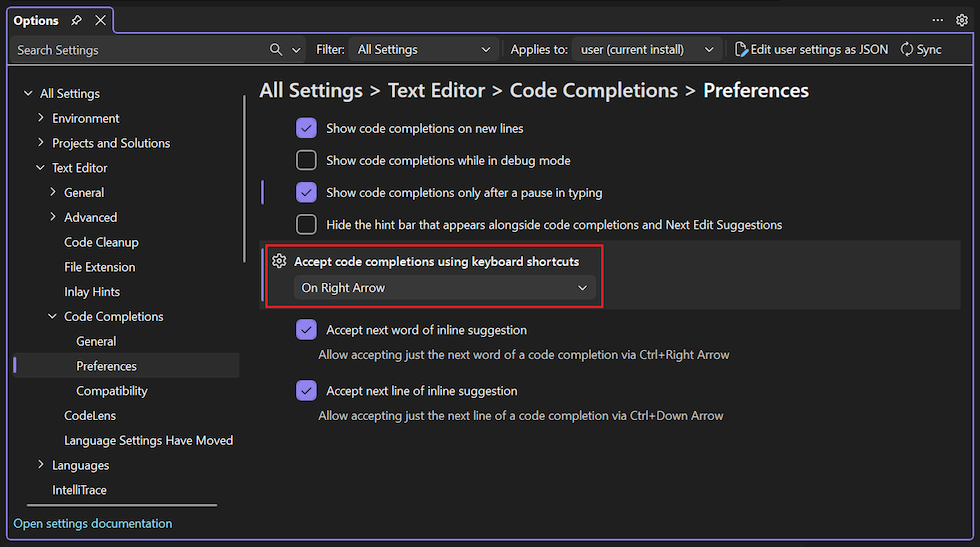Enable completions while in debug mode
Image resolution: width=980 pixels, height=547 pixels.
(x=306, y=160)
